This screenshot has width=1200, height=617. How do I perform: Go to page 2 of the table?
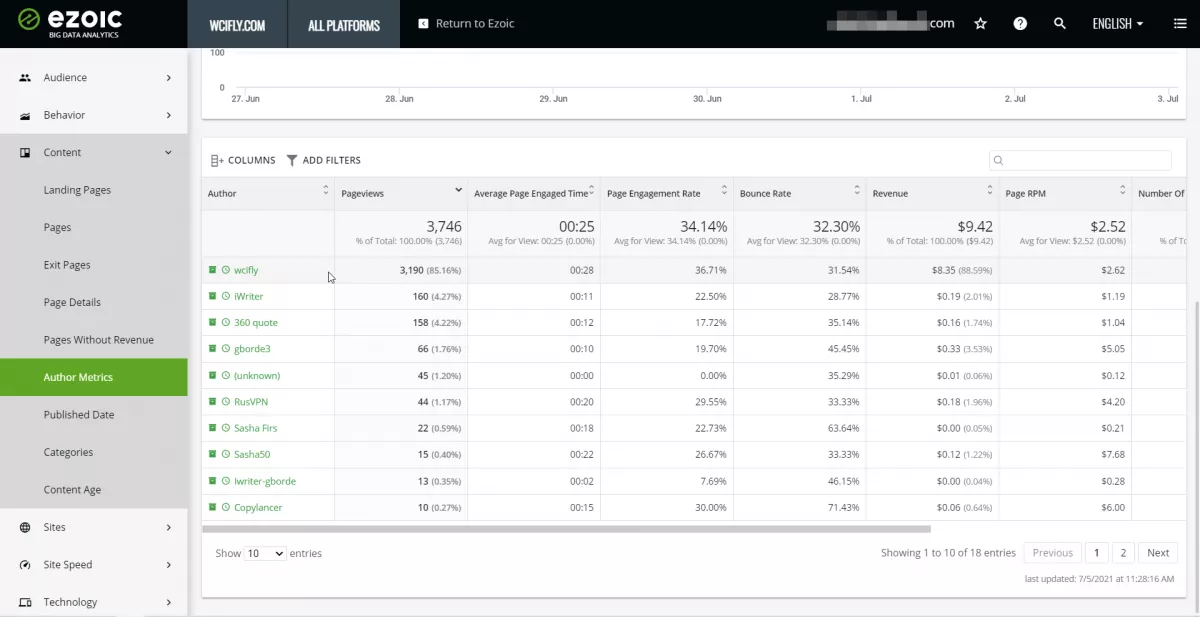point(1123,552)
